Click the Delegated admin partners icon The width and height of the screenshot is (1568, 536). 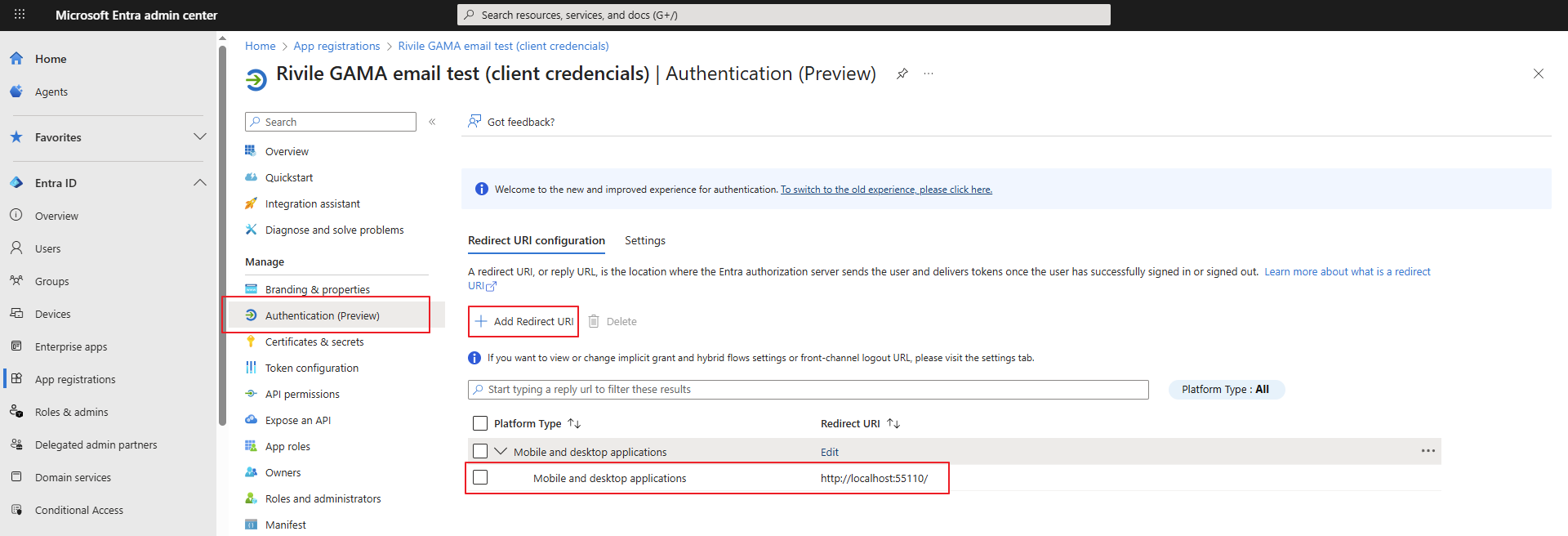point(16,444)
